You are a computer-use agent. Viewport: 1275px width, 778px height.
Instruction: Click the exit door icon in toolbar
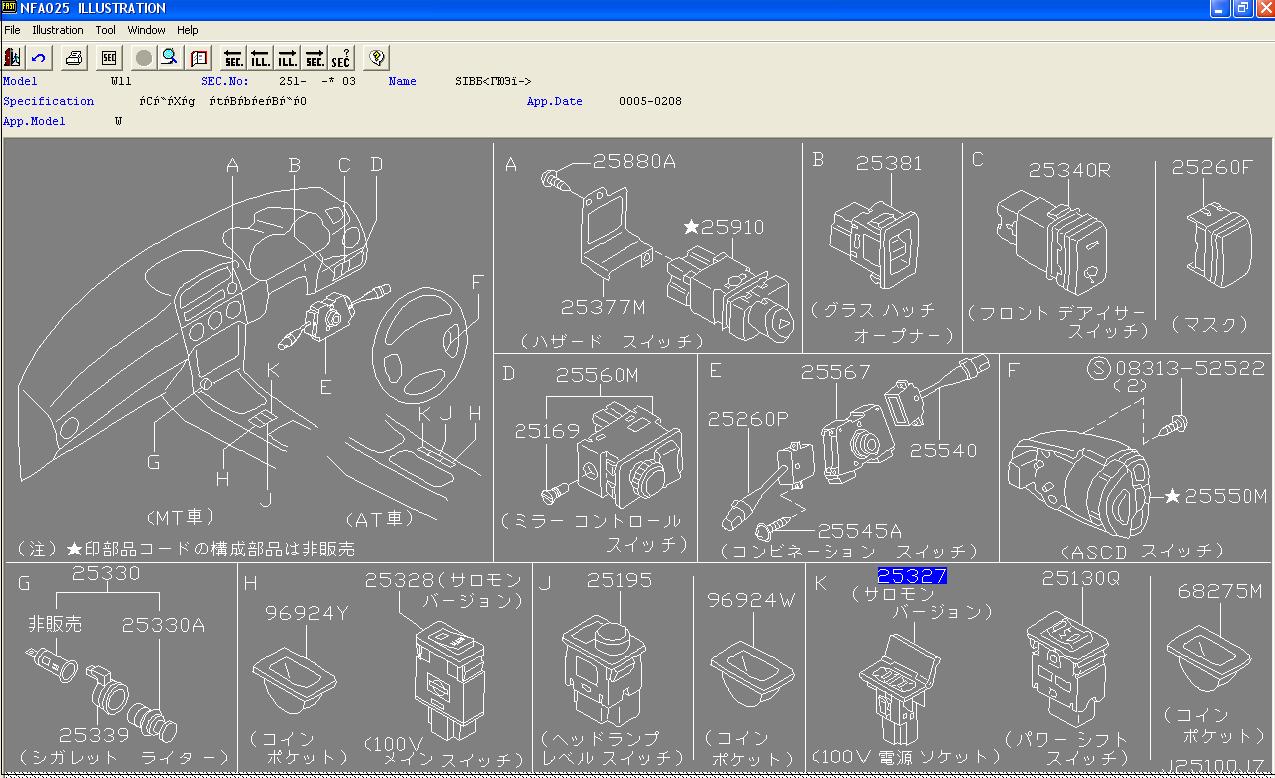[13, 58]
